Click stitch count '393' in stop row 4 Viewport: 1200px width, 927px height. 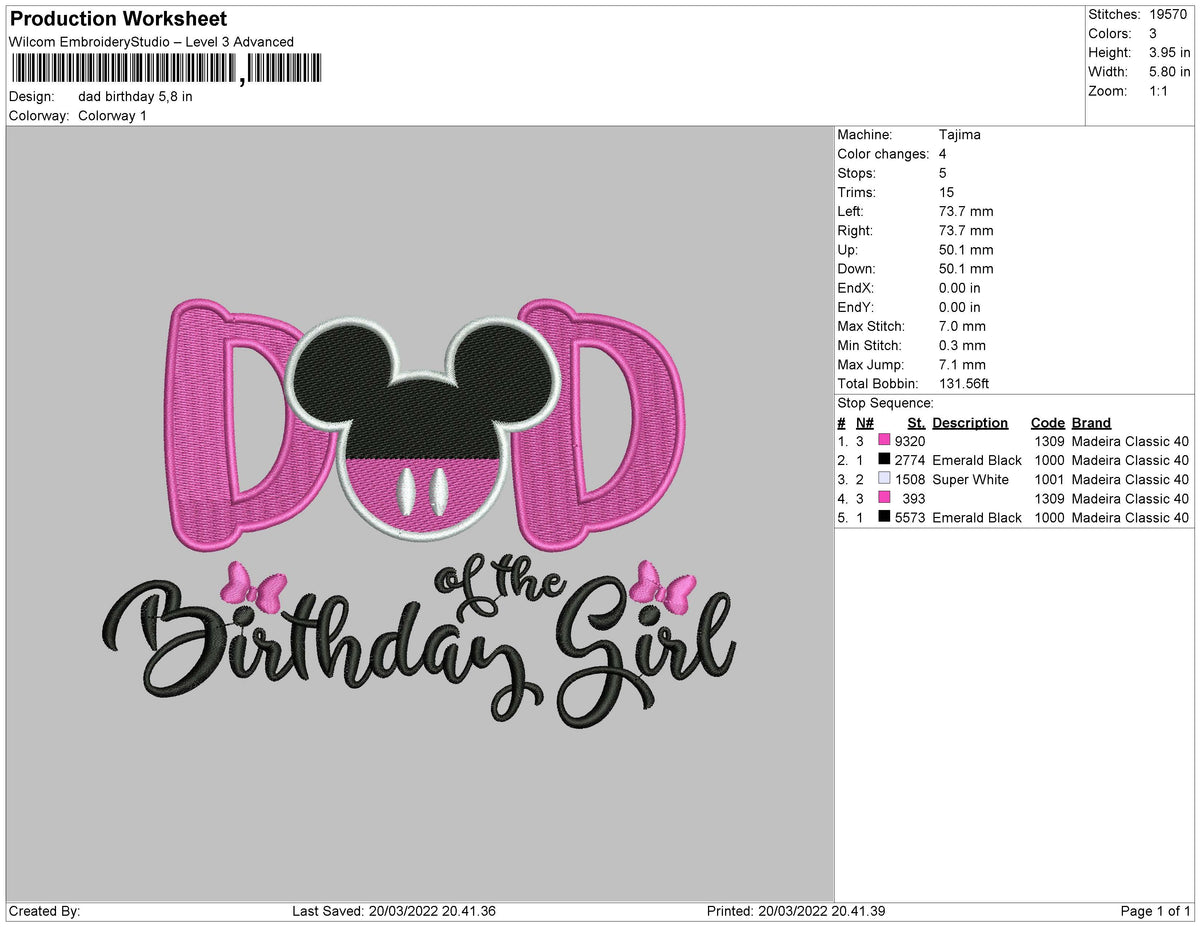click(x=914, y=498)
